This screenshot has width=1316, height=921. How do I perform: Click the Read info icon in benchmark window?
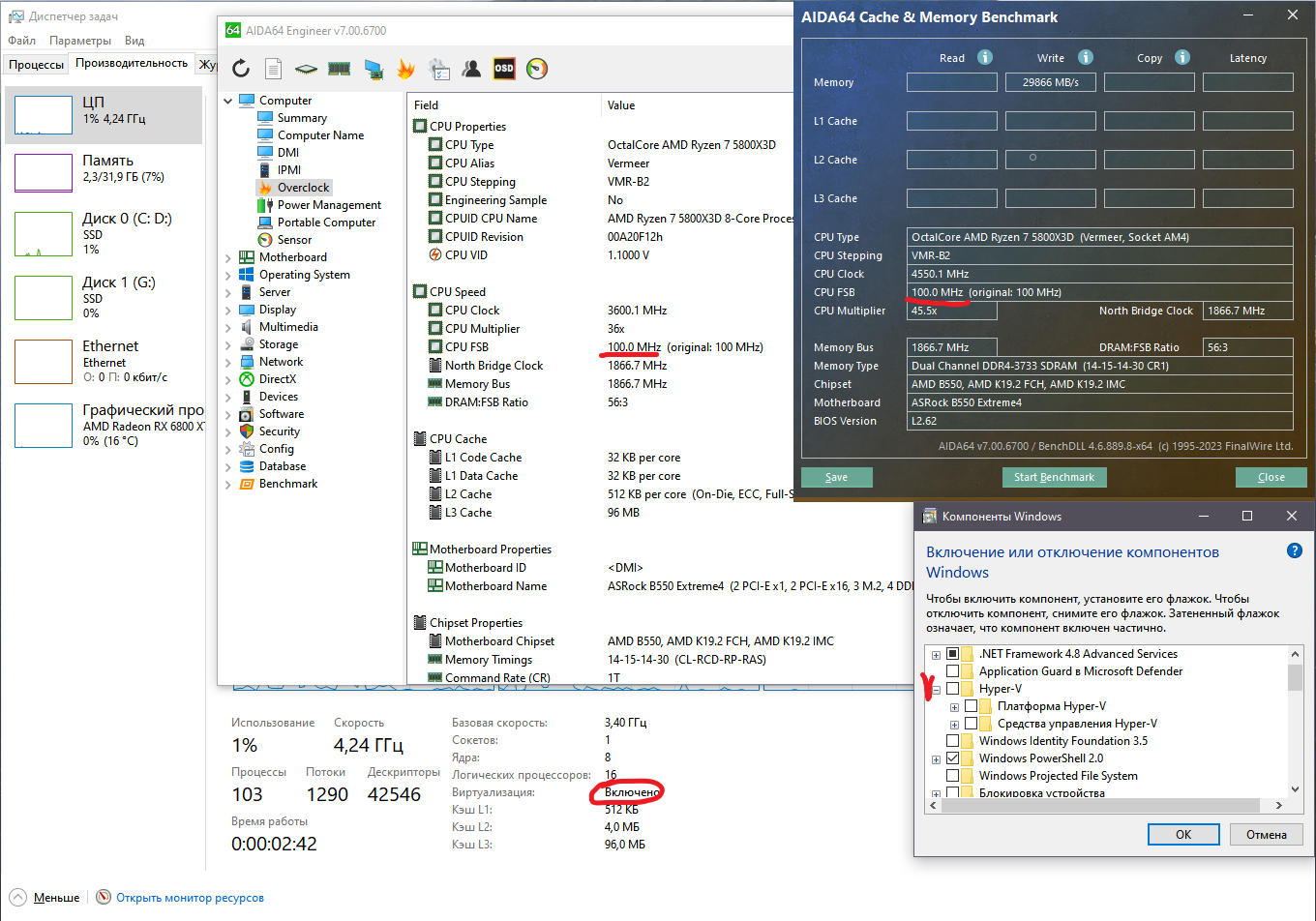985,57
